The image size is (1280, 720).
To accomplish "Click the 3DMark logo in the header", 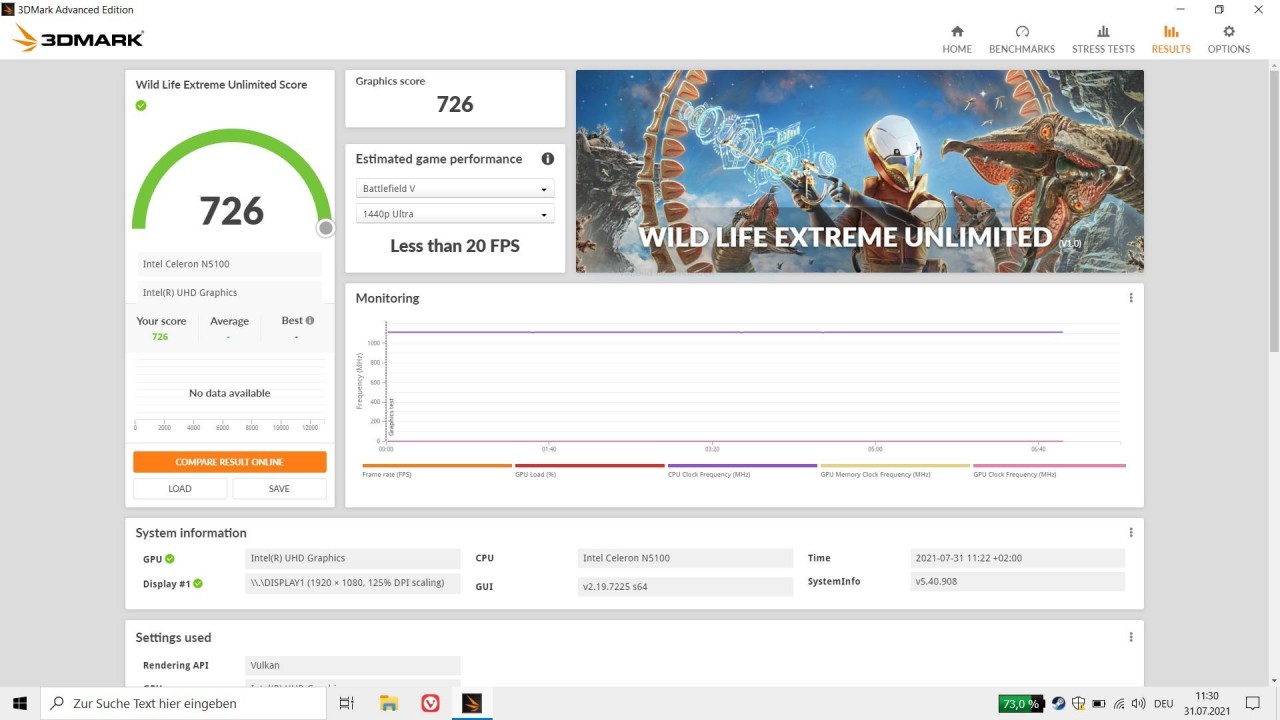I will tap(78, 39).
